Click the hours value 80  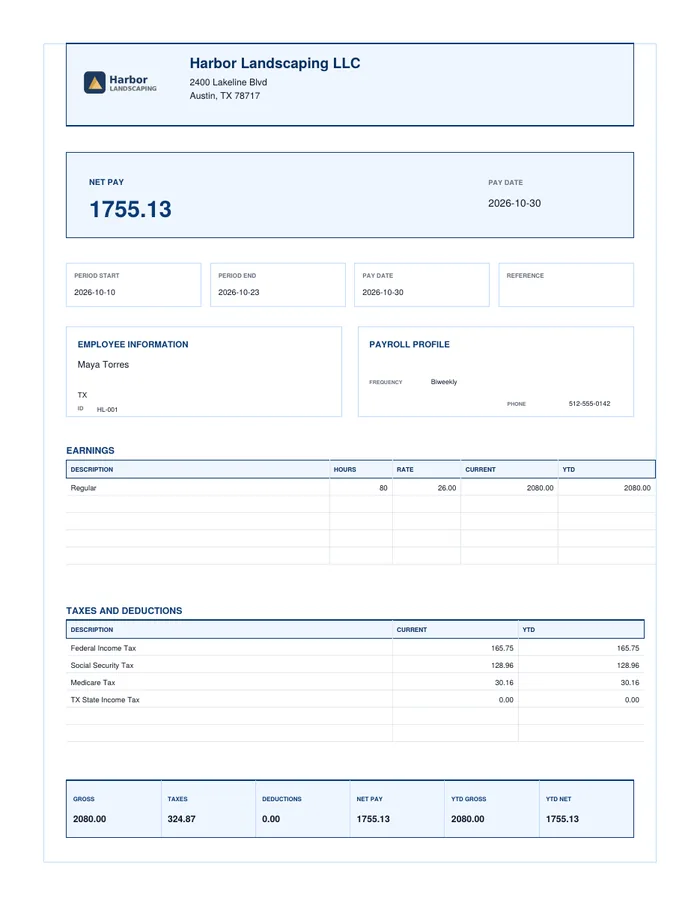[383, 488]
